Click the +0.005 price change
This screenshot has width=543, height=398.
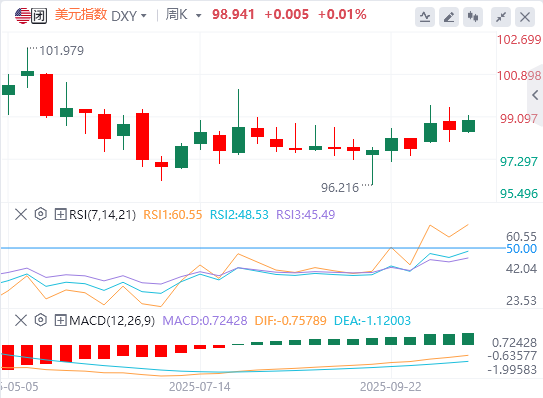[286, 15]
